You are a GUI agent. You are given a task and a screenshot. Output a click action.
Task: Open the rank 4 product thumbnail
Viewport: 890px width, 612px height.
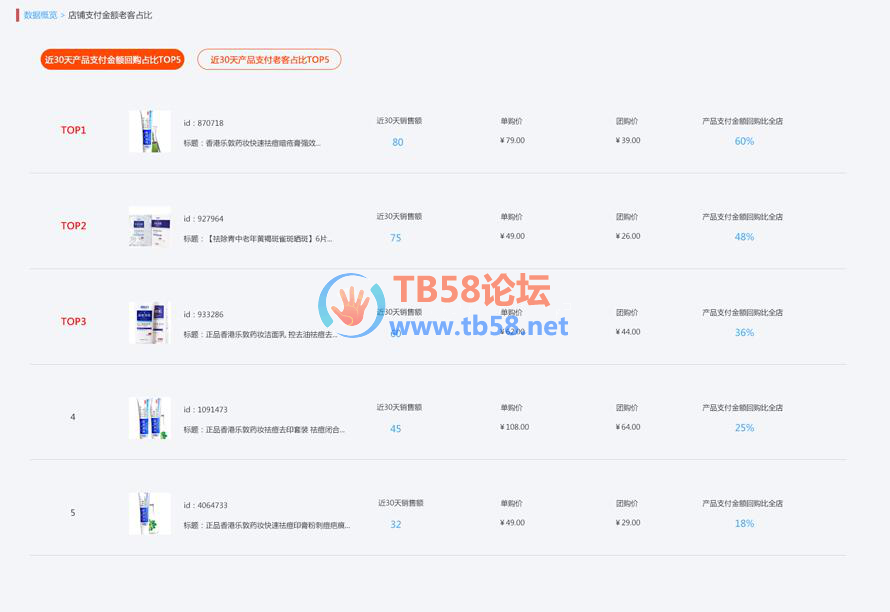click(150, 418)
